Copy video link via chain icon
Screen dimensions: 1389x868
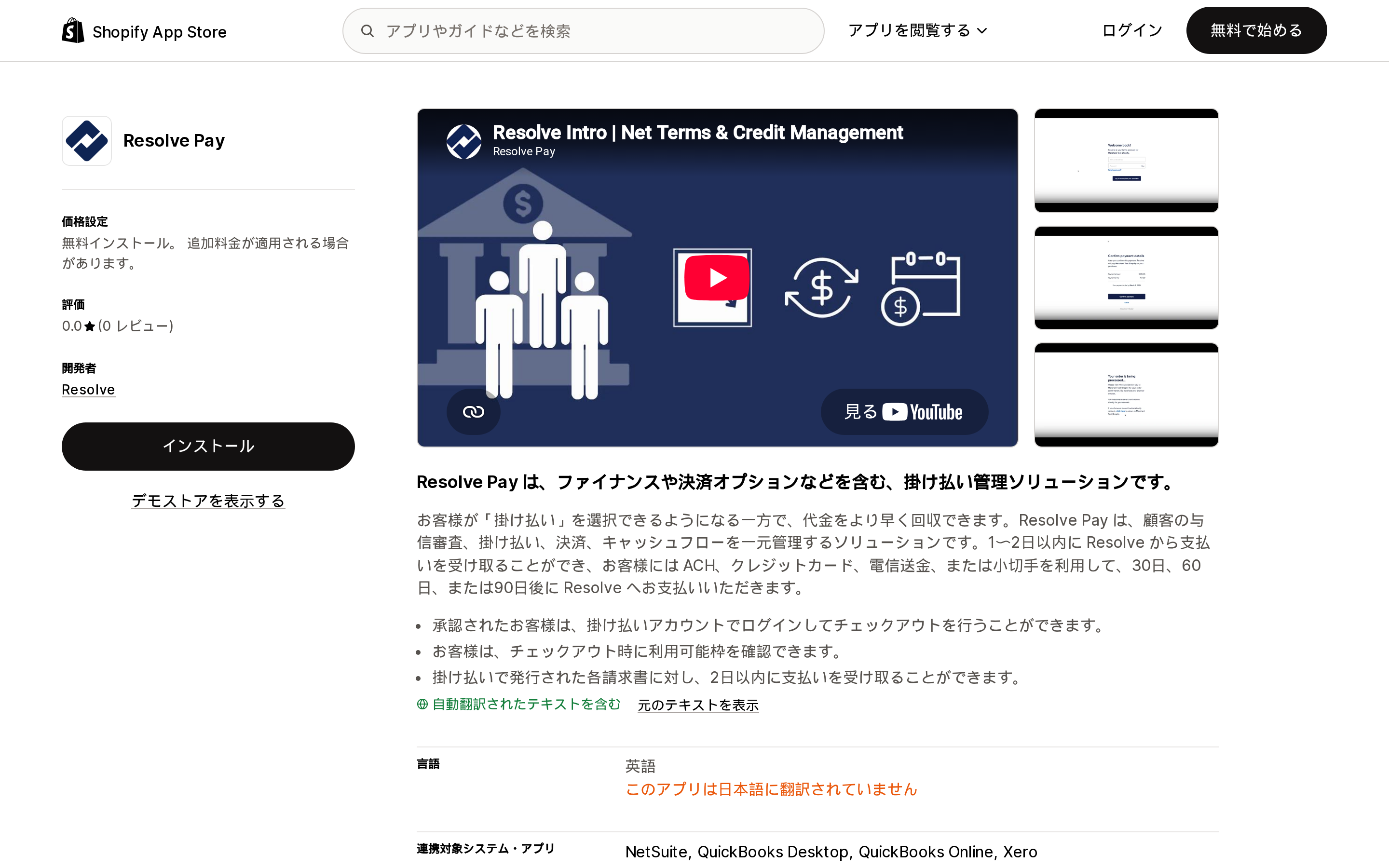click(474, 412)
